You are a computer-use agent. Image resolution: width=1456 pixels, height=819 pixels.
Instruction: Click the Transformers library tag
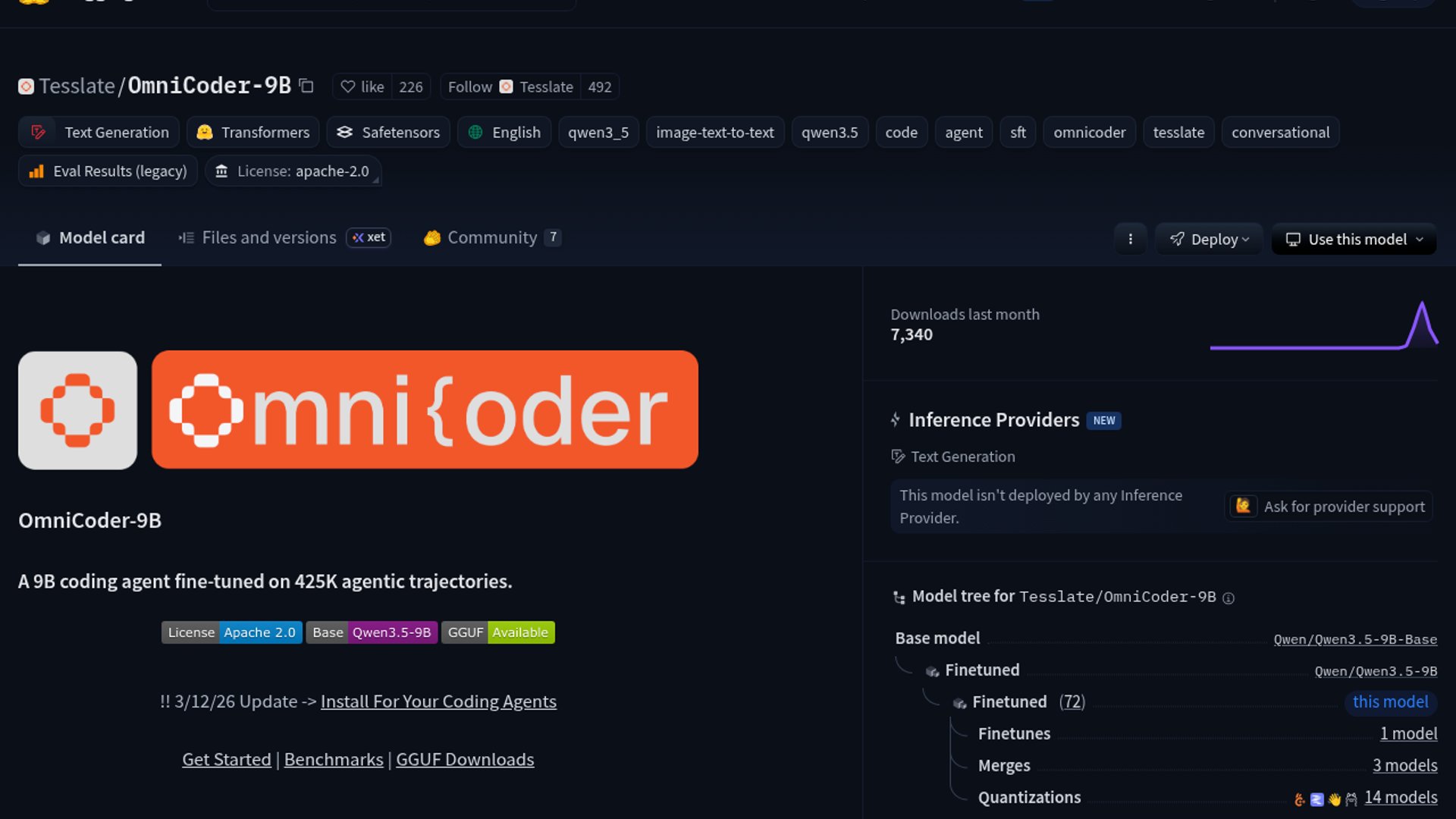pyautogui.click(x=253, y=132)
